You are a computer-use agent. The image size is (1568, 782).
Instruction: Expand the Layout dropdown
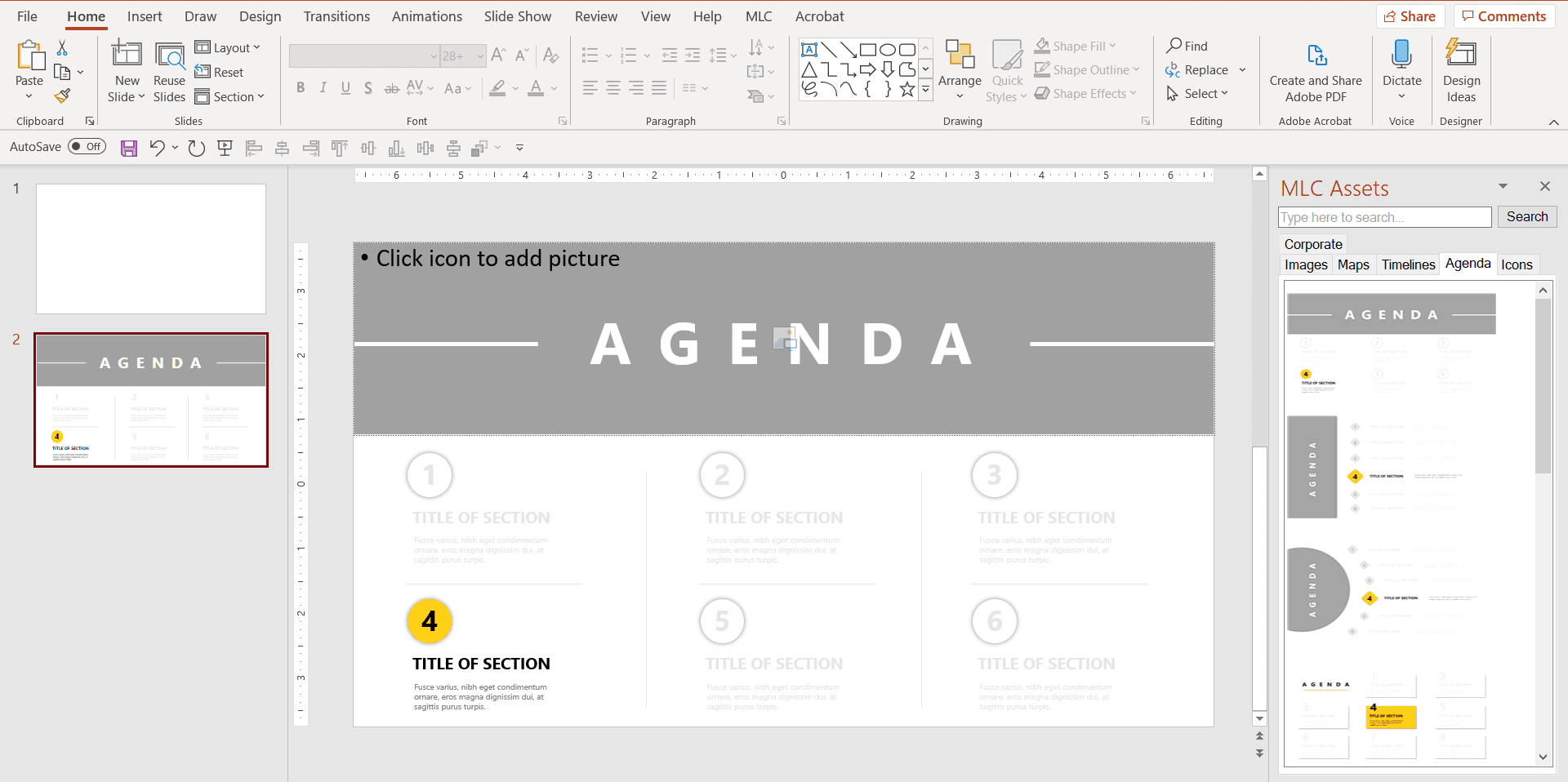click(x=228, y=48)
